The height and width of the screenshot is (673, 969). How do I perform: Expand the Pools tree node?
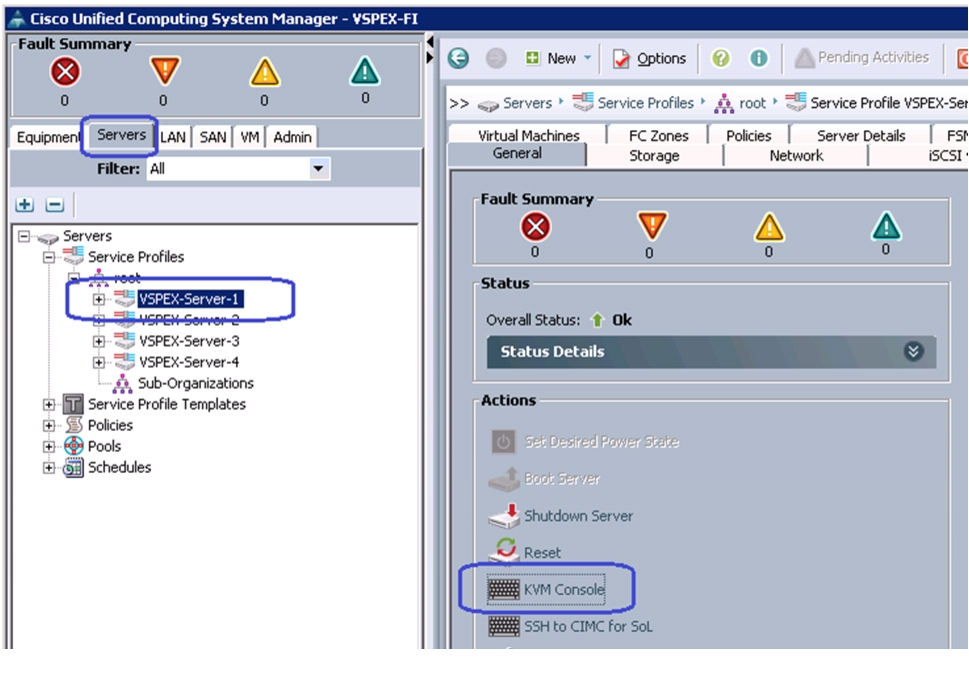48,446
